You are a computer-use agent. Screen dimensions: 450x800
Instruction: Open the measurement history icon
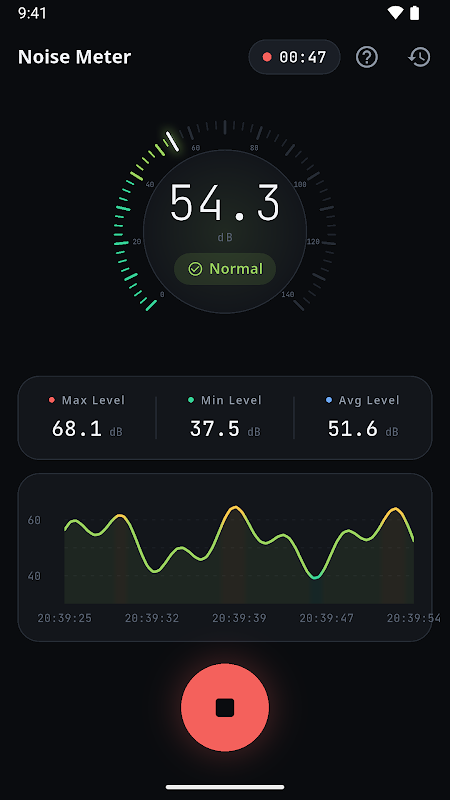pos(419,57)
